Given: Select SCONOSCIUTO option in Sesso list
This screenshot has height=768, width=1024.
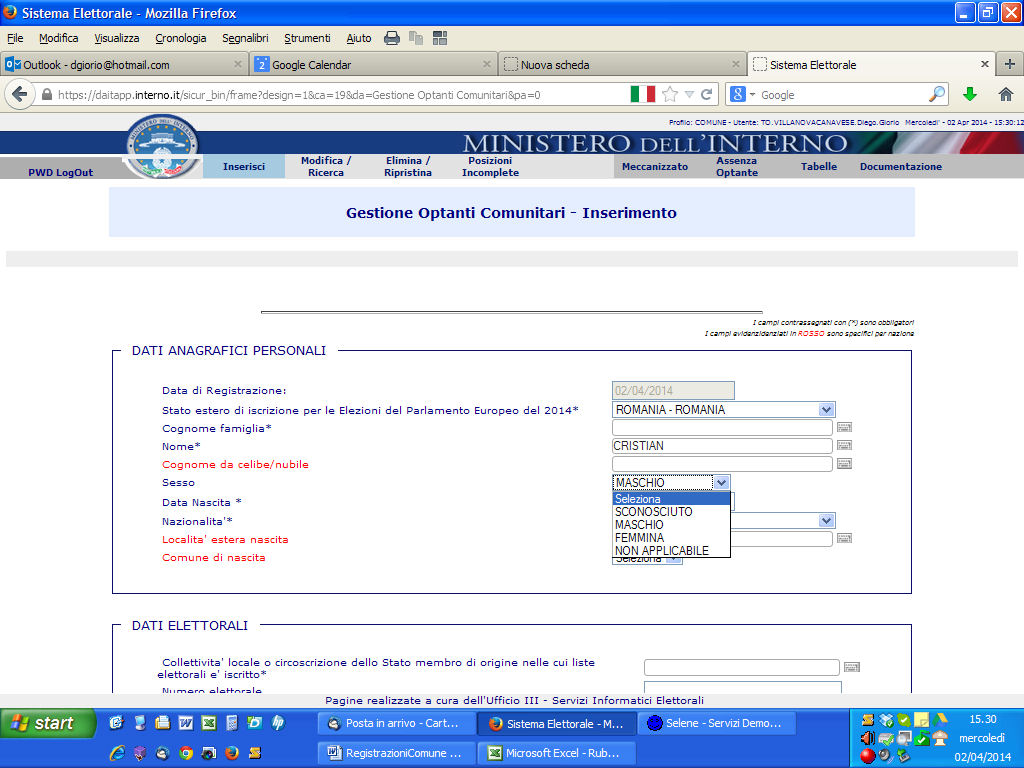Looking at the screenshot, I should 653,512.
